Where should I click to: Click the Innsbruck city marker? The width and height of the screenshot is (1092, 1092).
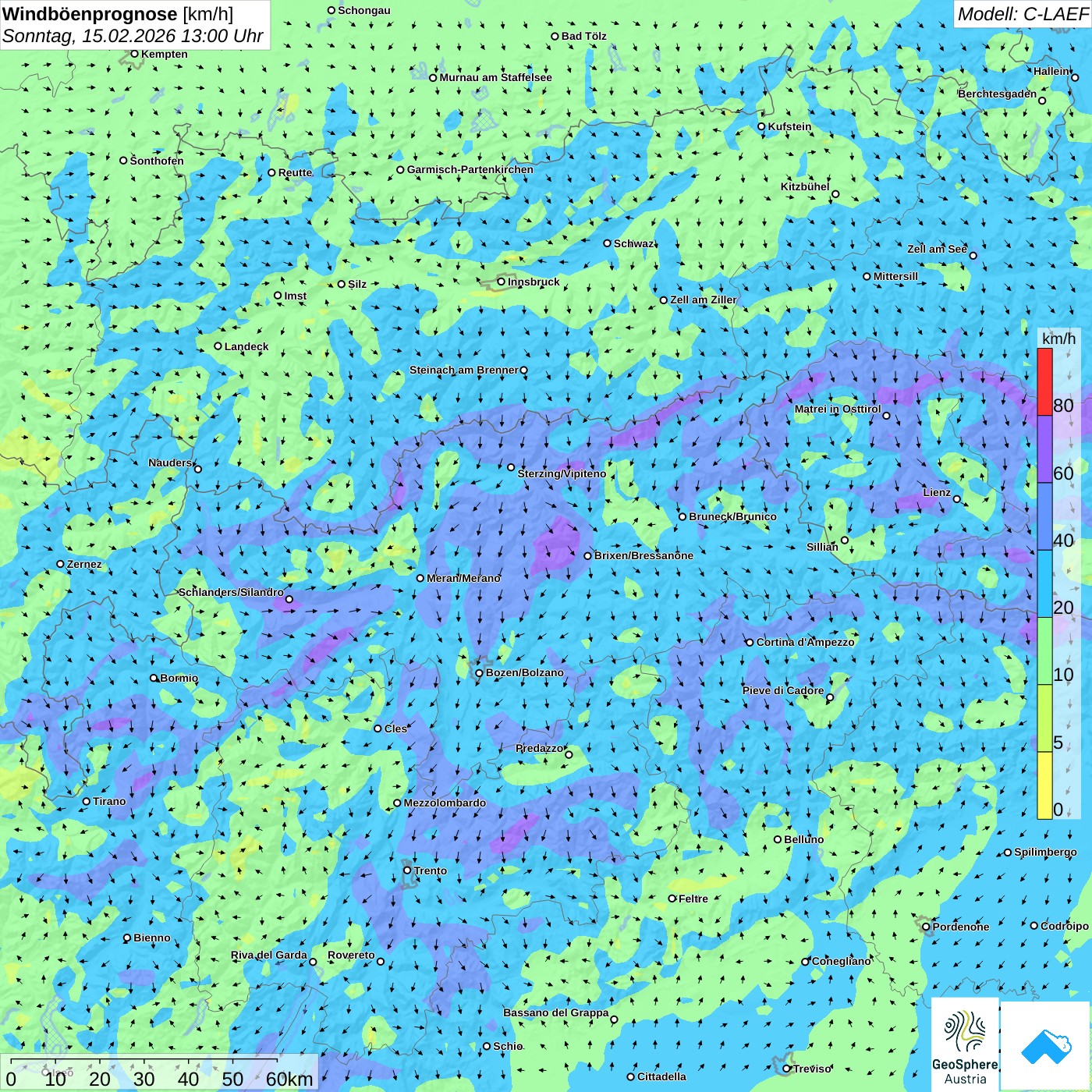(x=502, y=282)
